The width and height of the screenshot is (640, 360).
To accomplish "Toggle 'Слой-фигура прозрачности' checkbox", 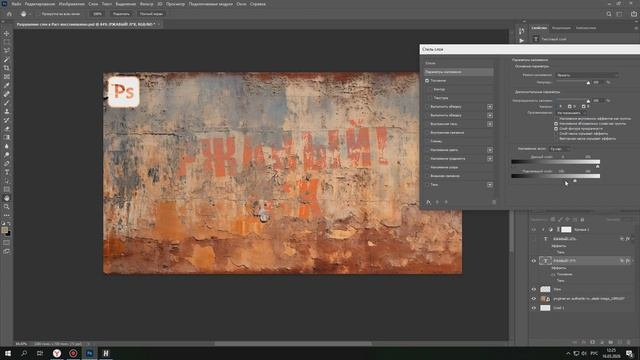I will click(556, 129).
